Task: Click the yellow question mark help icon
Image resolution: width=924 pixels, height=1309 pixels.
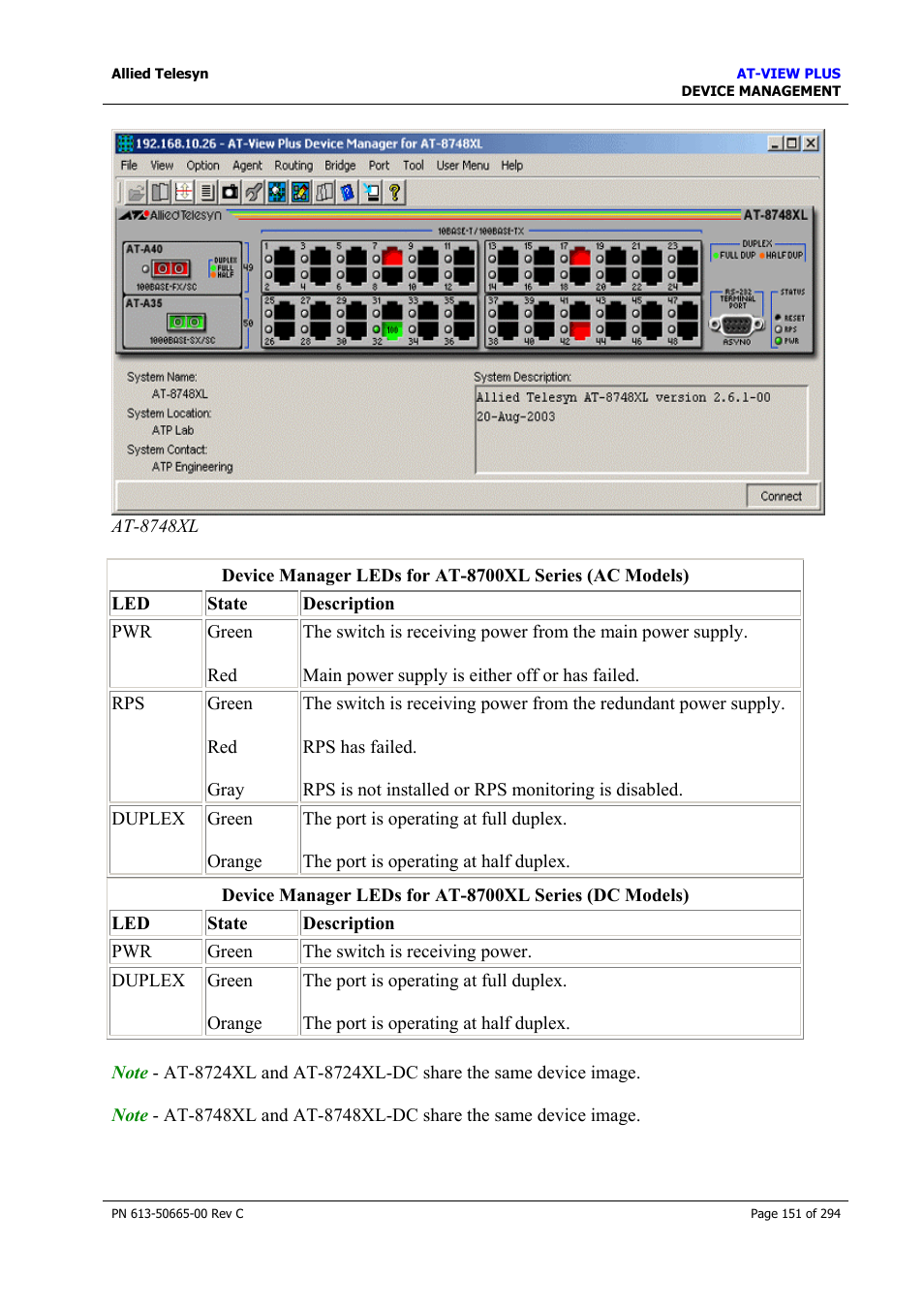Action: point(394,192)
